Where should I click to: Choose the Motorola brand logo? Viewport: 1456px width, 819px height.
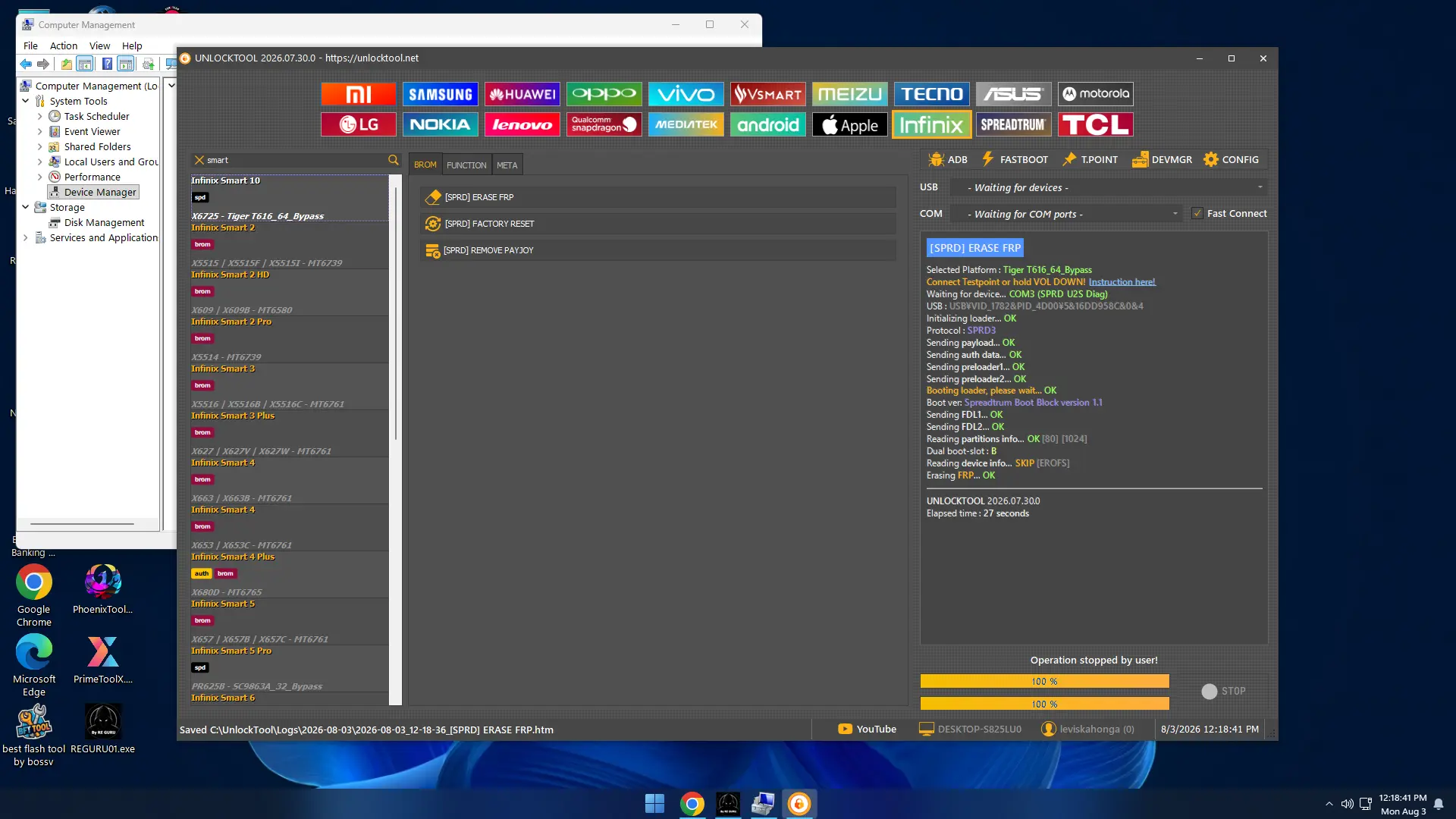[1096, 94]
